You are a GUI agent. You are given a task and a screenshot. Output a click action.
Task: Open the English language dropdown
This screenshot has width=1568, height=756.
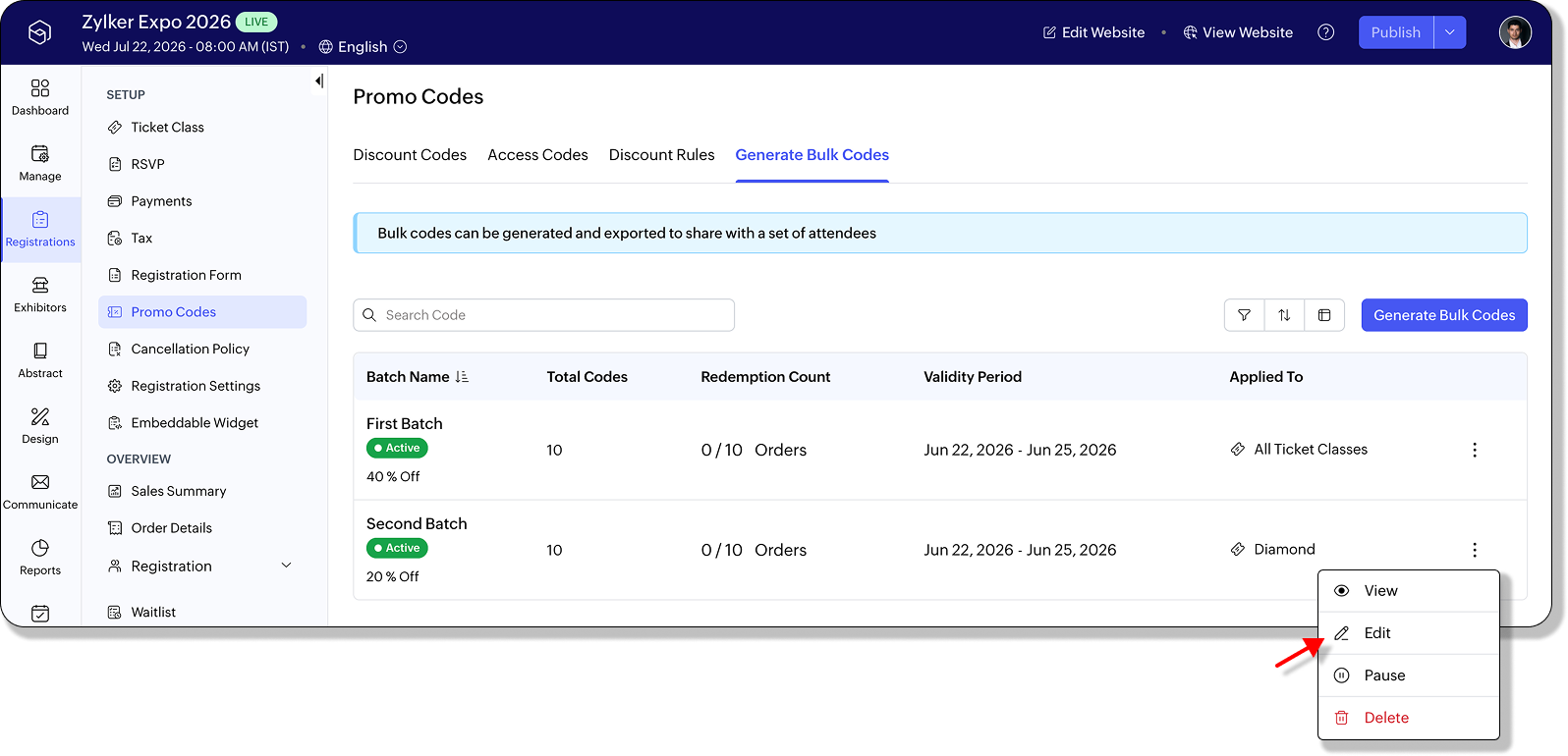363,47
